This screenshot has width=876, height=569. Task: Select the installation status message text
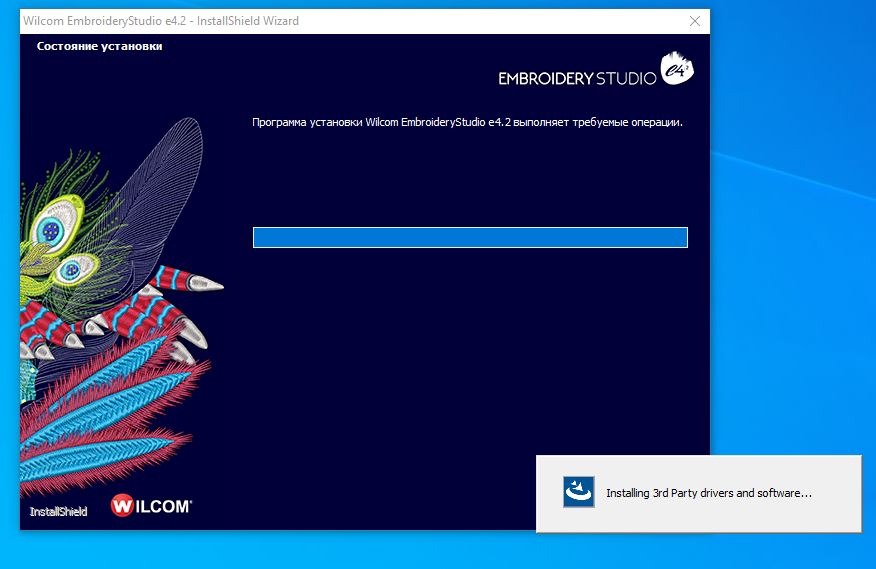tap(467, 122)
